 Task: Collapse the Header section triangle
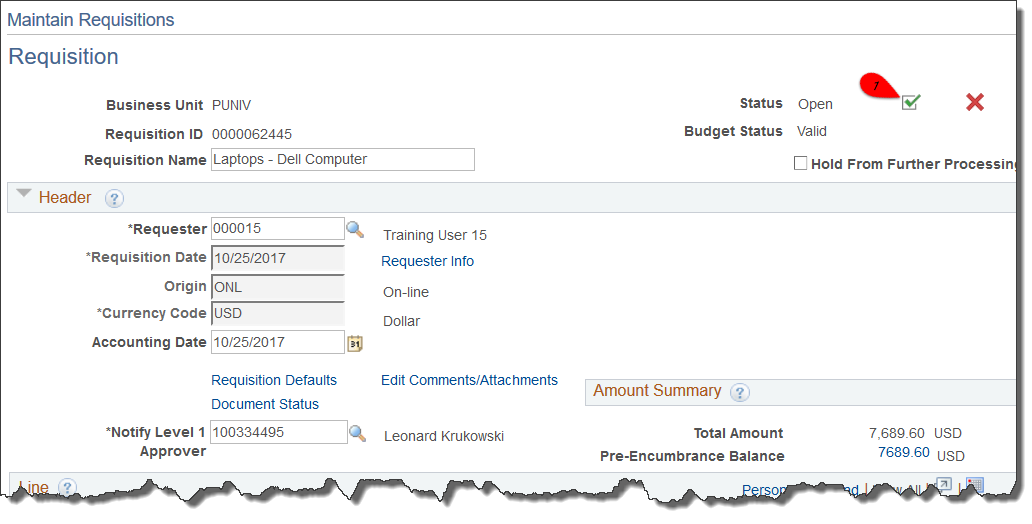pyautogui.click(x=24, y=196)
